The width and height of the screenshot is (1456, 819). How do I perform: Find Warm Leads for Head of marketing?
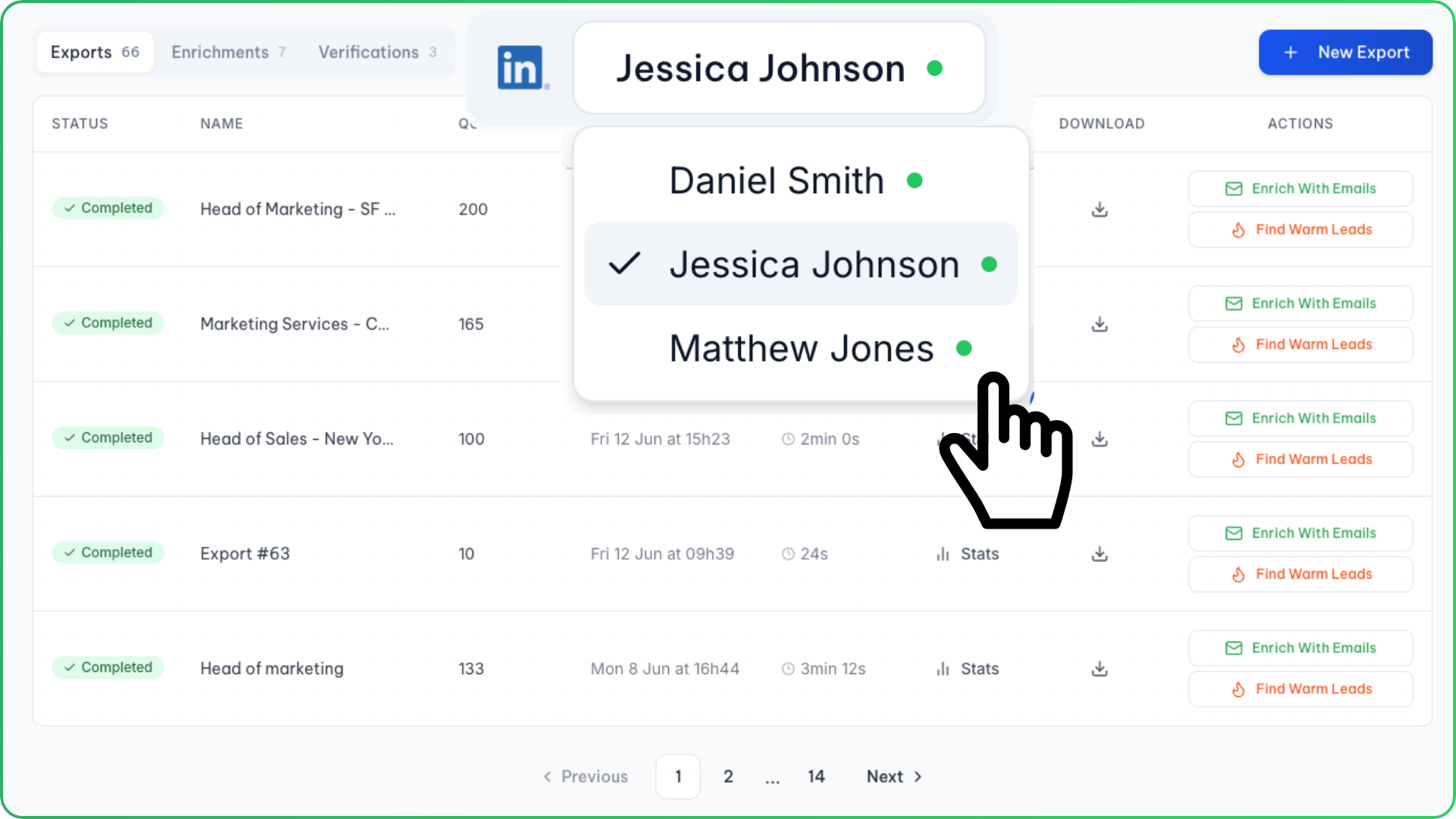pos(1301,689)
